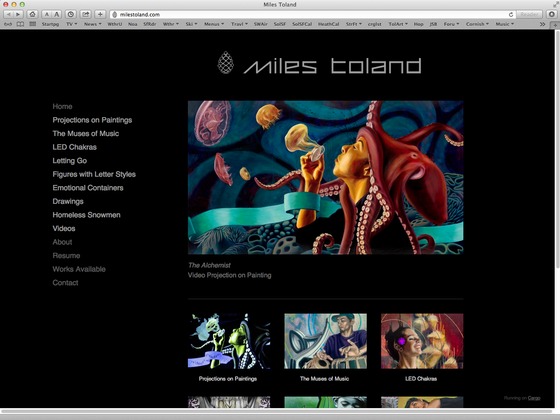Open the Resume page
Screen dimensions: 560x420
point(66,256)
